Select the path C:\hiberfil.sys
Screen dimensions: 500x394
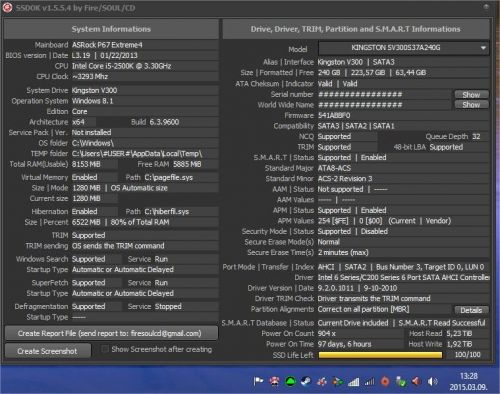point(167,211)
